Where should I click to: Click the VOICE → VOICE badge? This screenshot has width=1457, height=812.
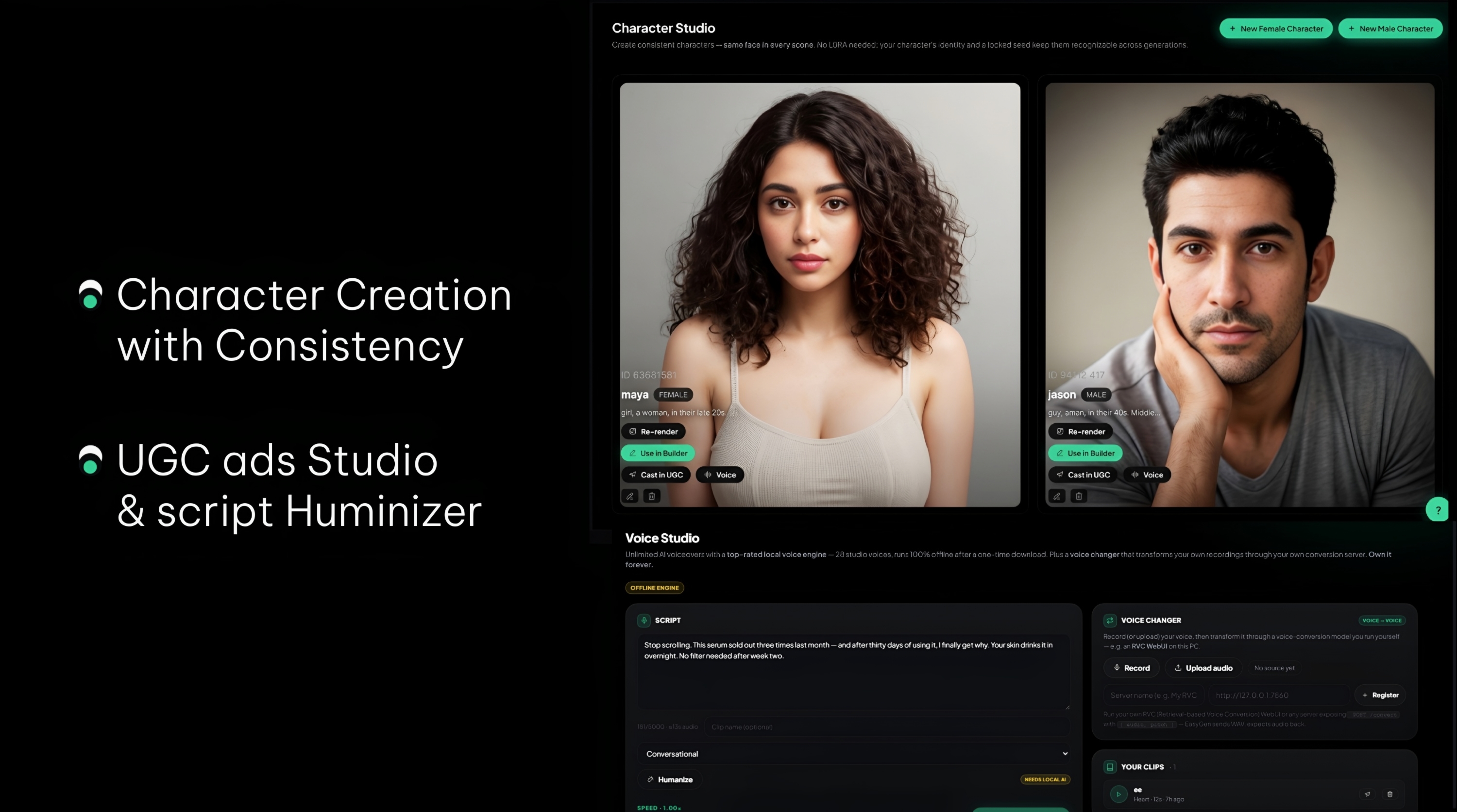[x=1382, y=620]
